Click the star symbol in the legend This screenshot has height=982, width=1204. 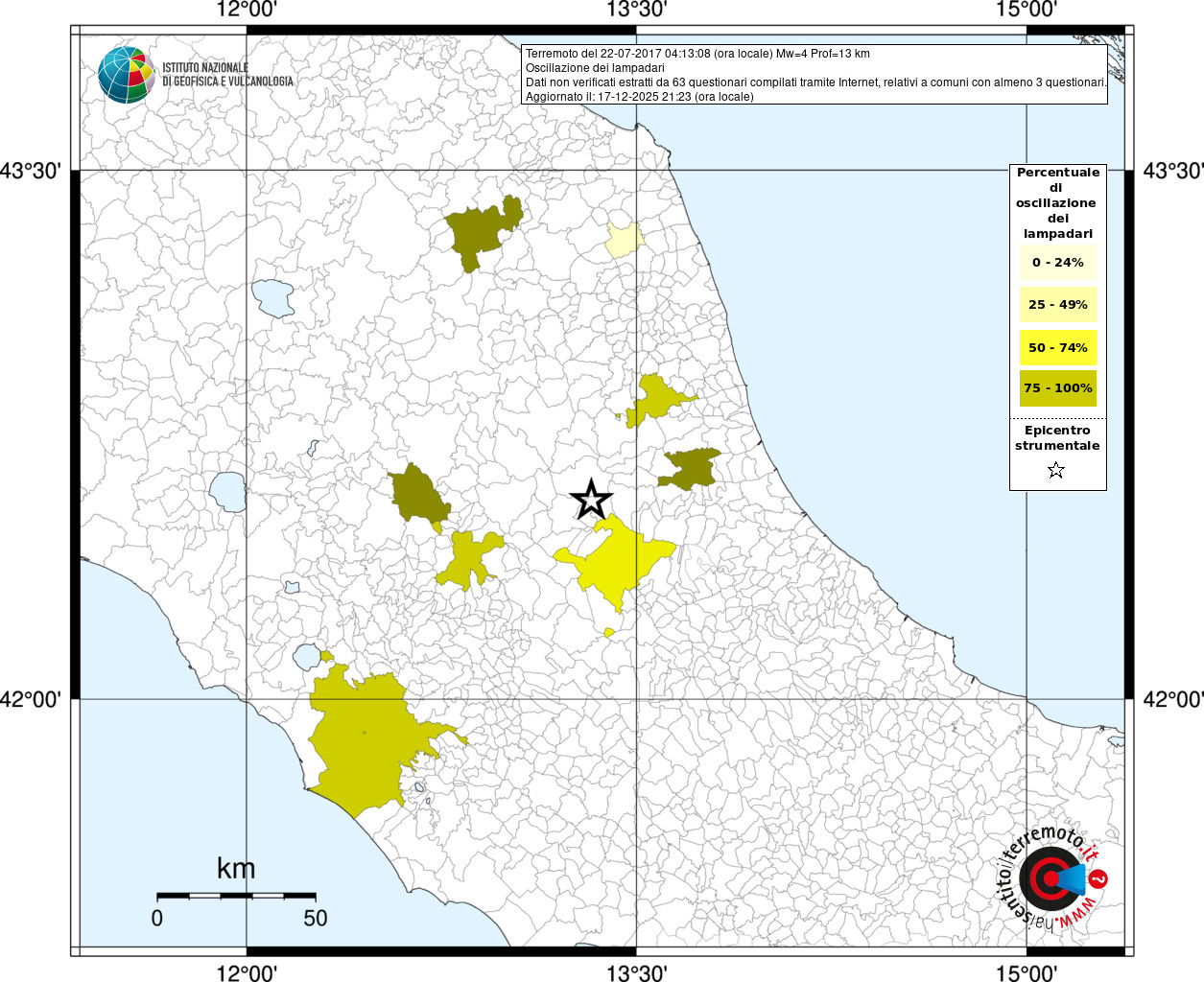coord(1056,470)
